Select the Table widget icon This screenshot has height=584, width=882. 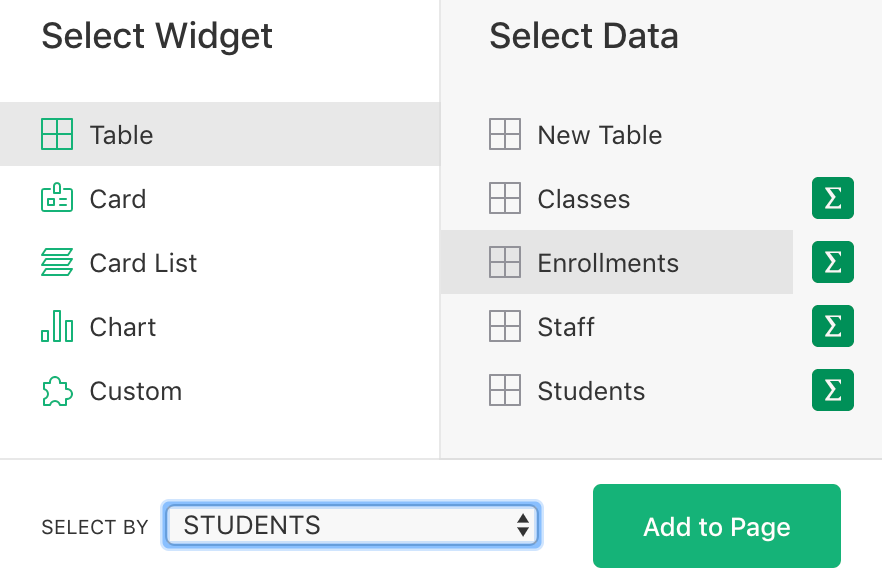55,134
